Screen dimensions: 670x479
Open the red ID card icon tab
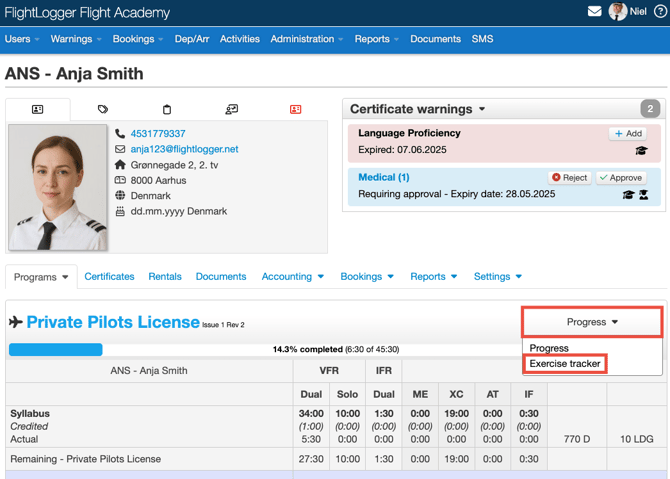[x=296, y=109]
